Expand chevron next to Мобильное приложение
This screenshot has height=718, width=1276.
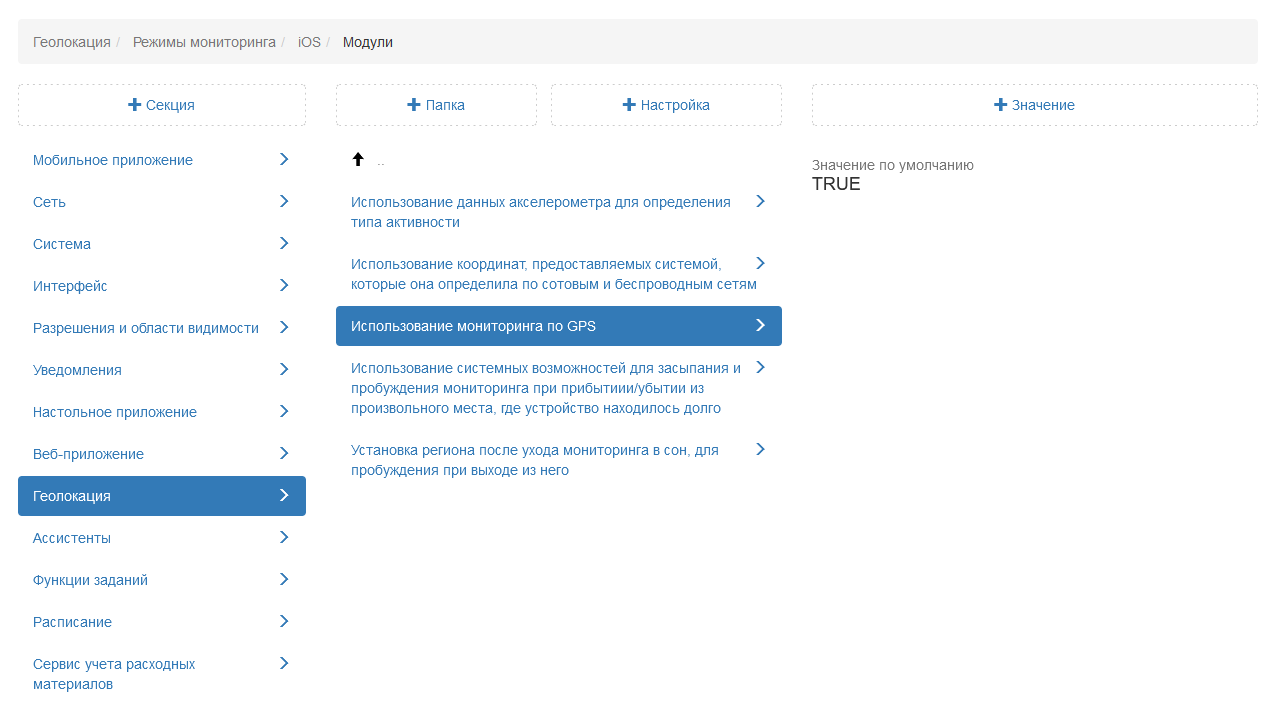pyautogui.click(x=284, y=159)
